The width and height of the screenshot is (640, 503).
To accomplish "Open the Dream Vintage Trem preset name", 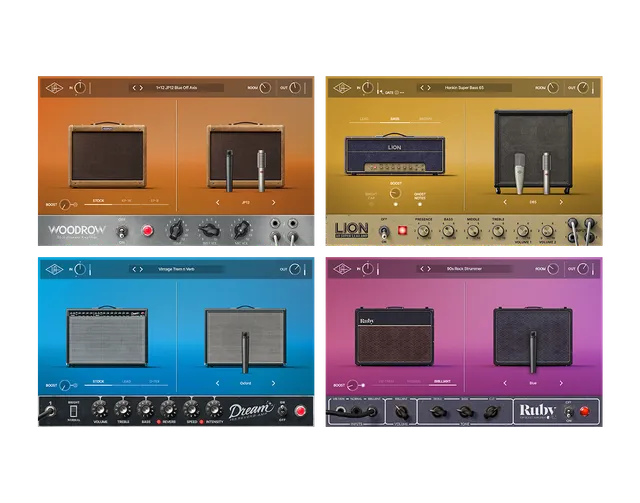I will click(176, 269).
